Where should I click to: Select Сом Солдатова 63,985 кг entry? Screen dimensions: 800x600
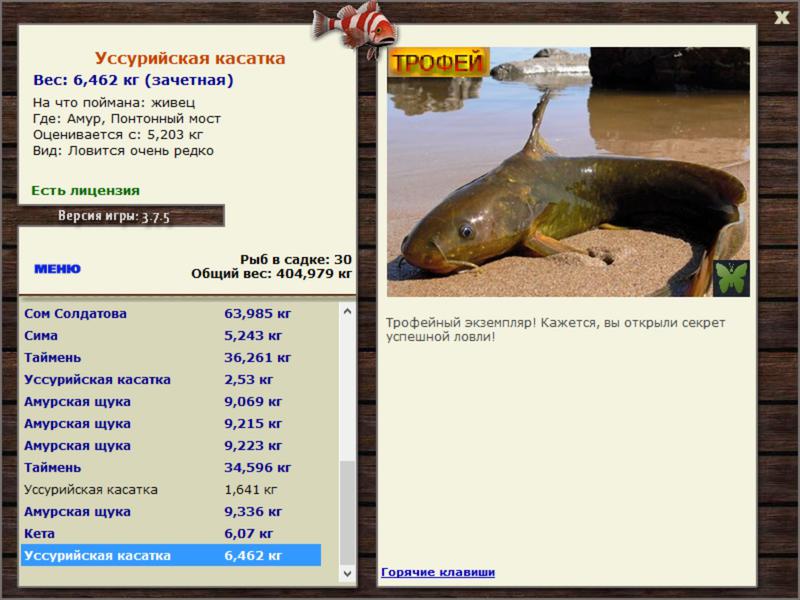tap(171, 314)
